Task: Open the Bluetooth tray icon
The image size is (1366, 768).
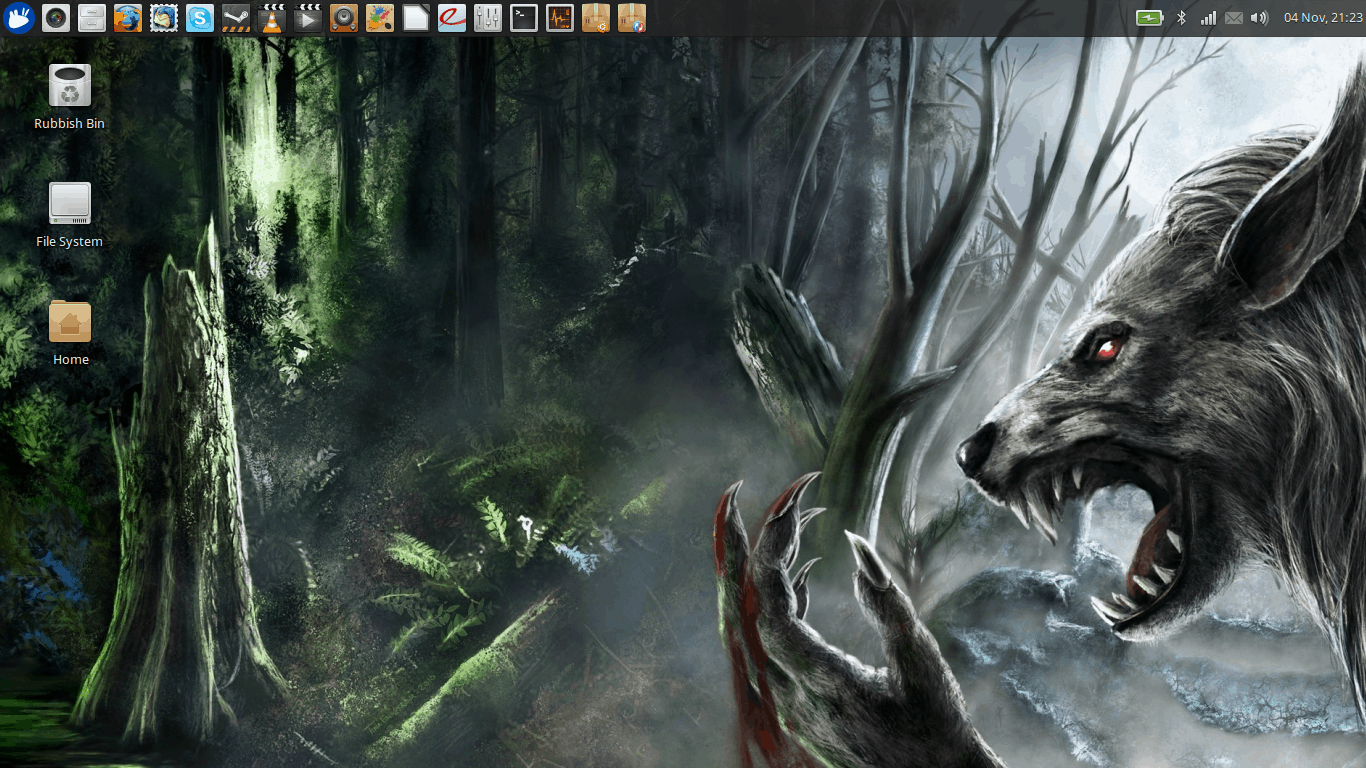Action: (1181, 18)
